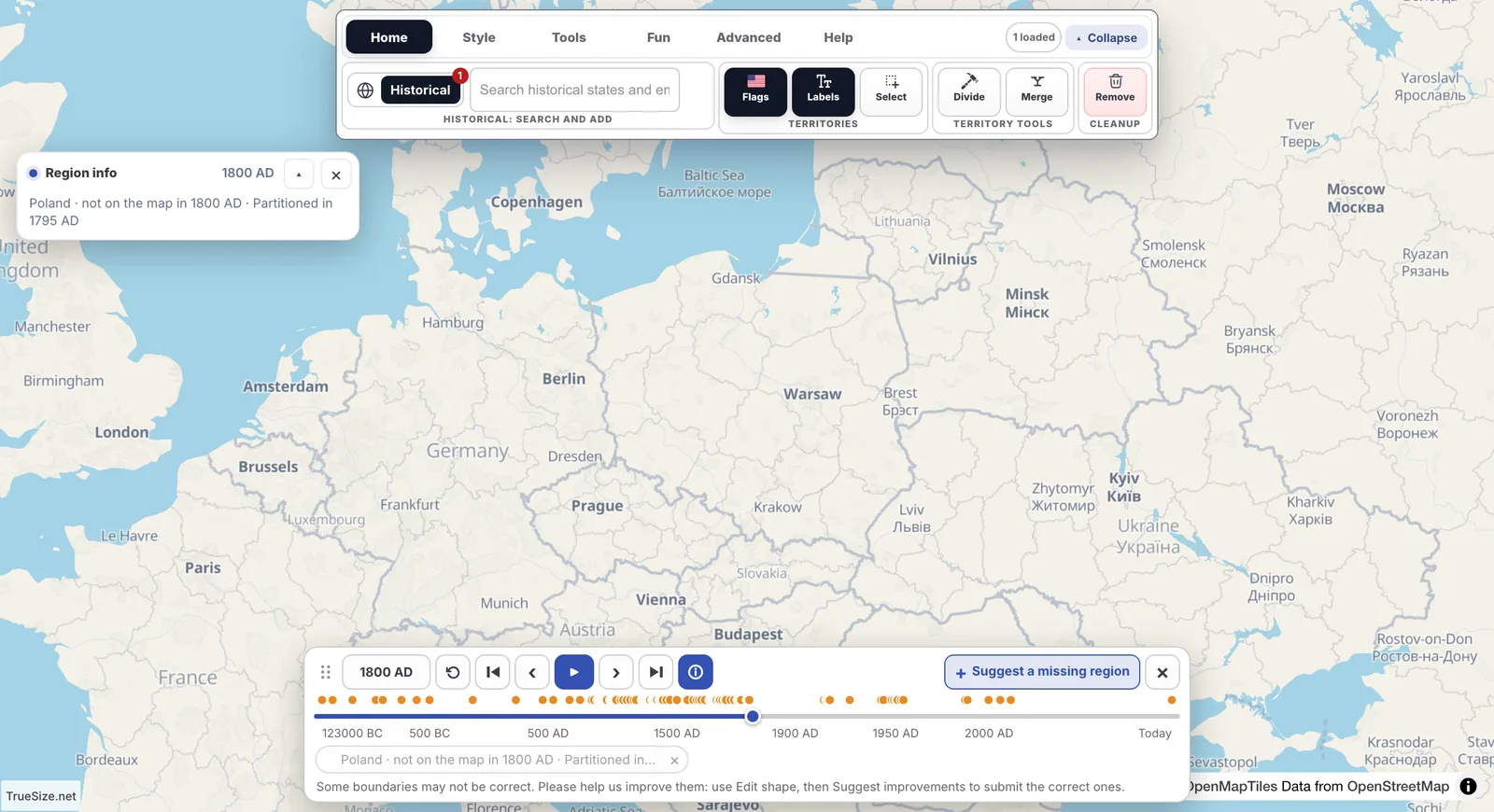1494x812 pixels.
Task: Step forward to the next date
Action: pos(616,672)
